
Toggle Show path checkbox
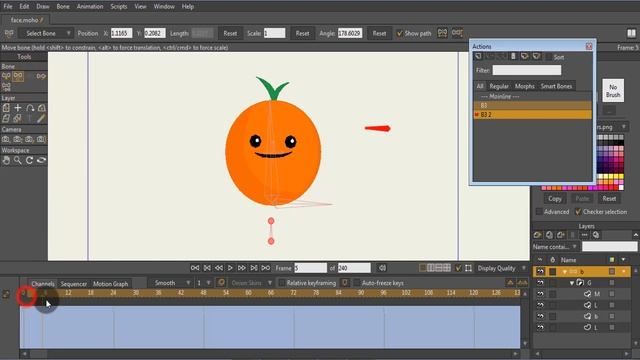pos(400,33)
